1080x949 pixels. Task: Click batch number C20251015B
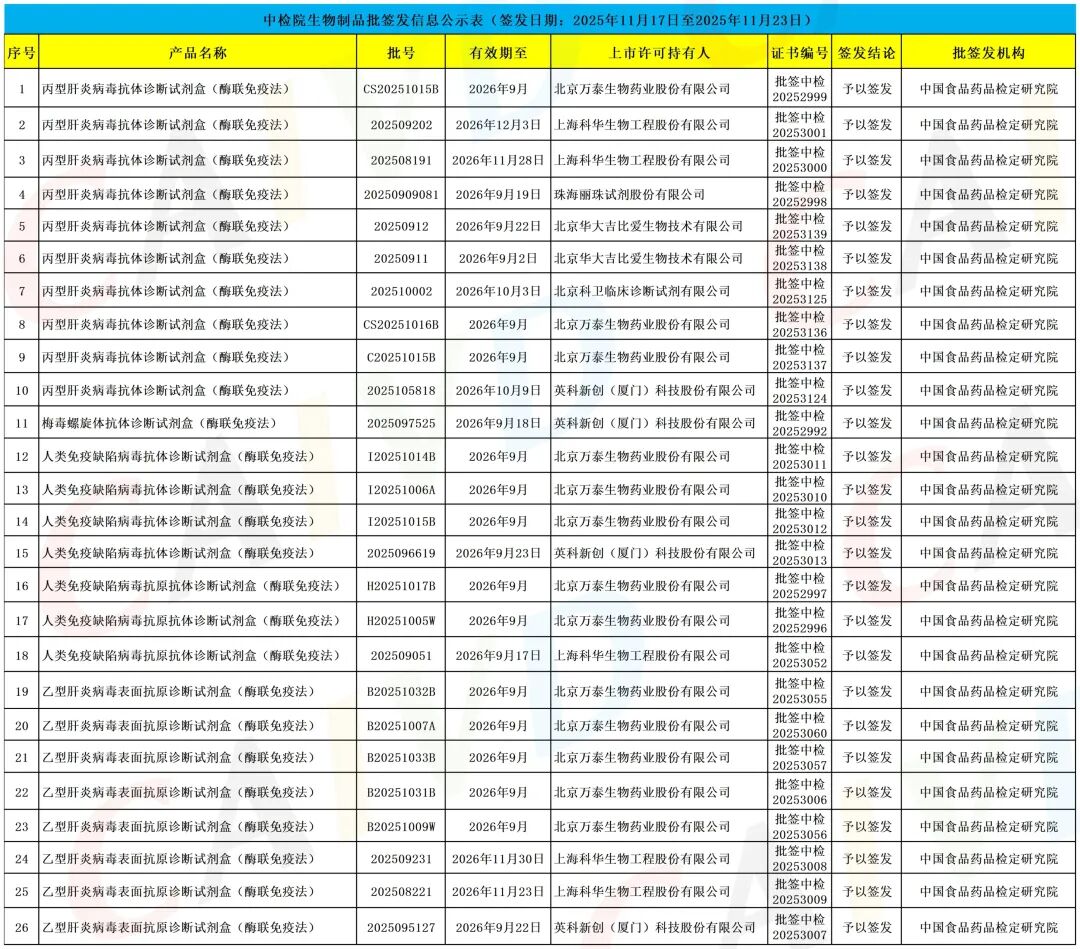pyautogui.click(x=401, y=357)
